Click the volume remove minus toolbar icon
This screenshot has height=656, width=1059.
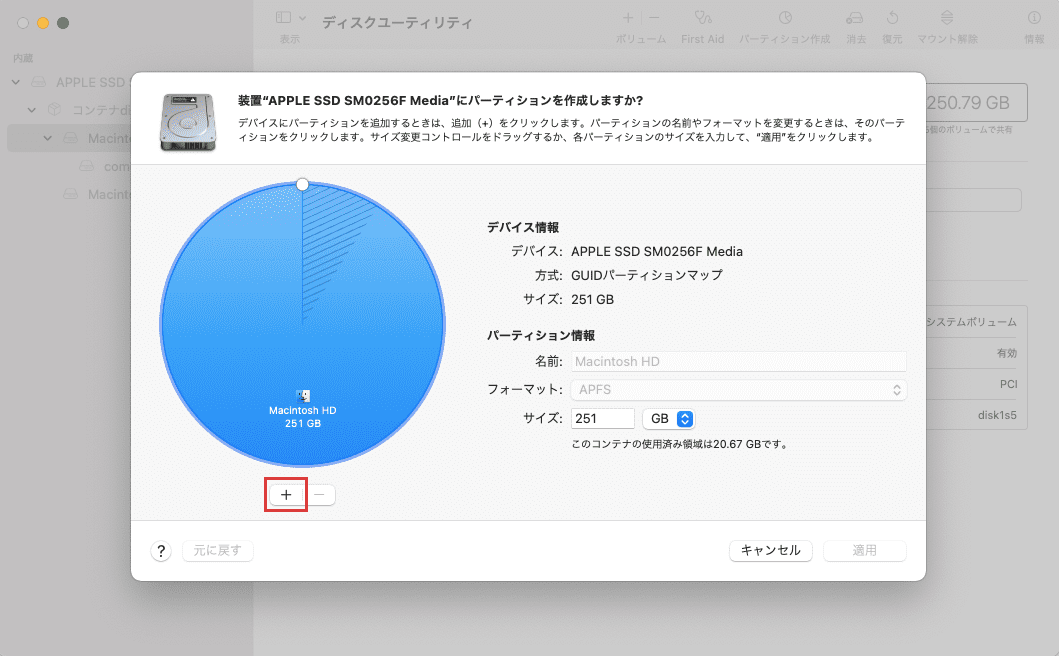[x=654, y=18]
